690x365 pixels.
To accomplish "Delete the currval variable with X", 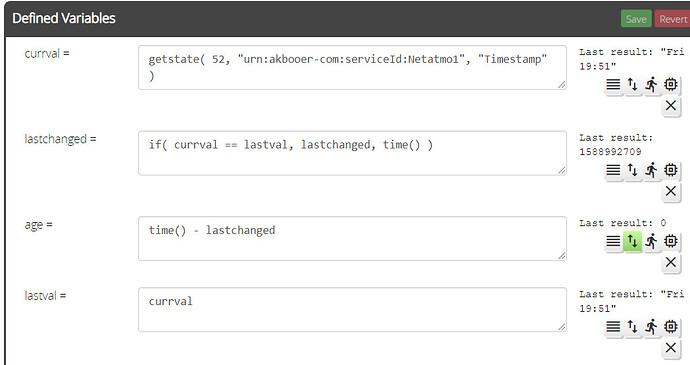I will click(671, 106).
